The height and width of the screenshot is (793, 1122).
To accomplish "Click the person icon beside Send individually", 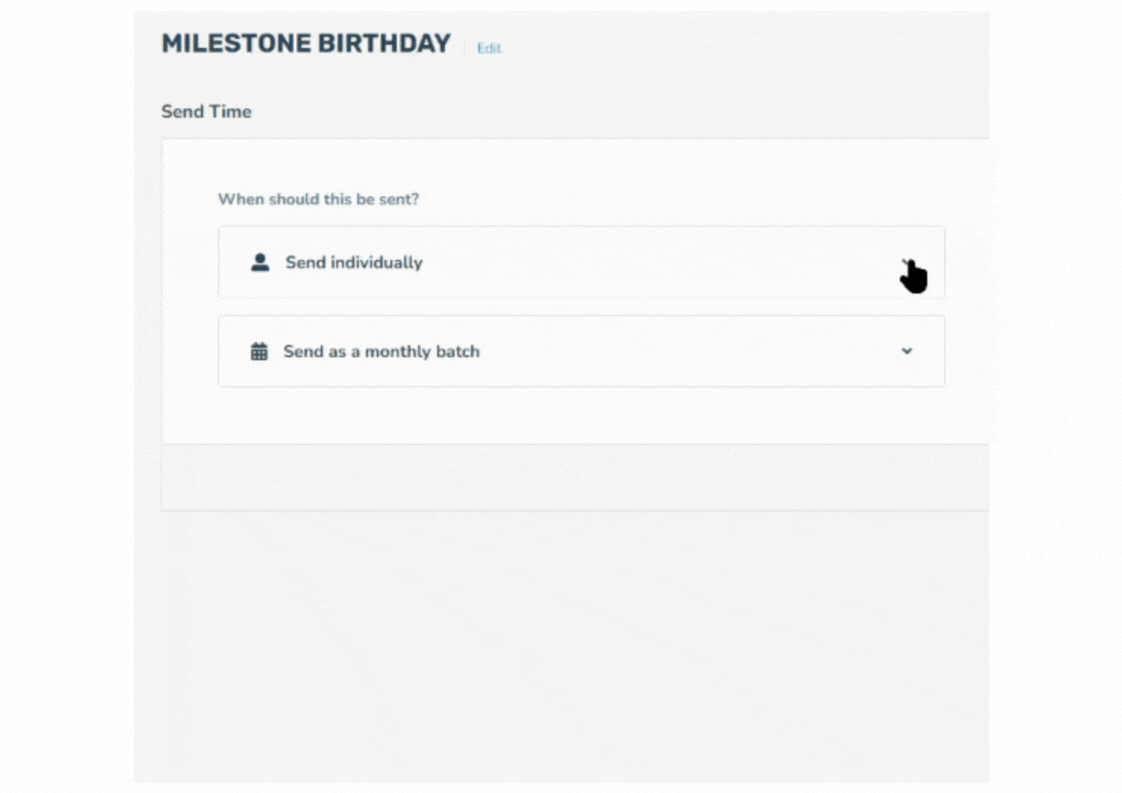I will coord(260,263).
